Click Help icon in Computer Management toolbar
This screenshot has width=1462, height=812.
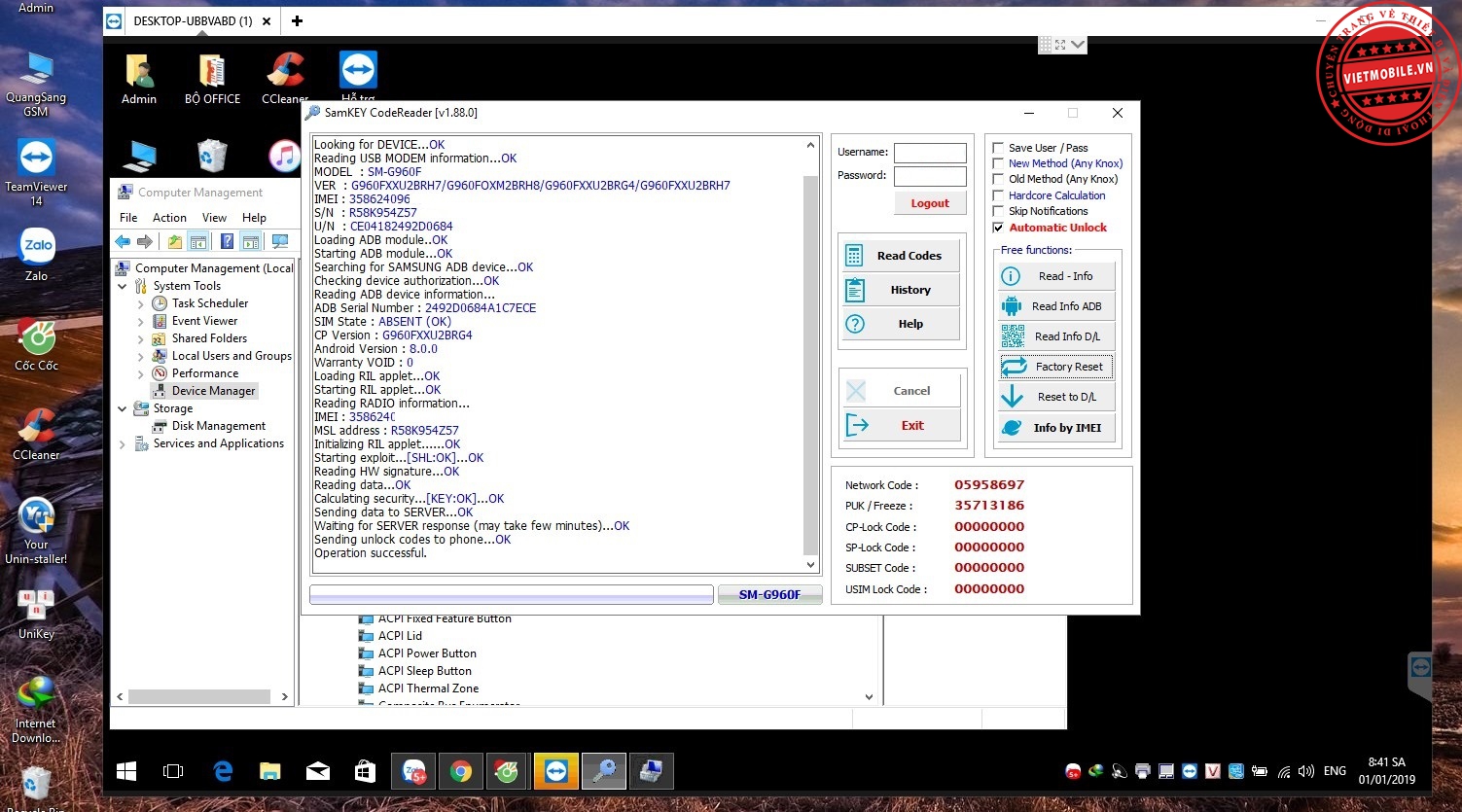227,241
